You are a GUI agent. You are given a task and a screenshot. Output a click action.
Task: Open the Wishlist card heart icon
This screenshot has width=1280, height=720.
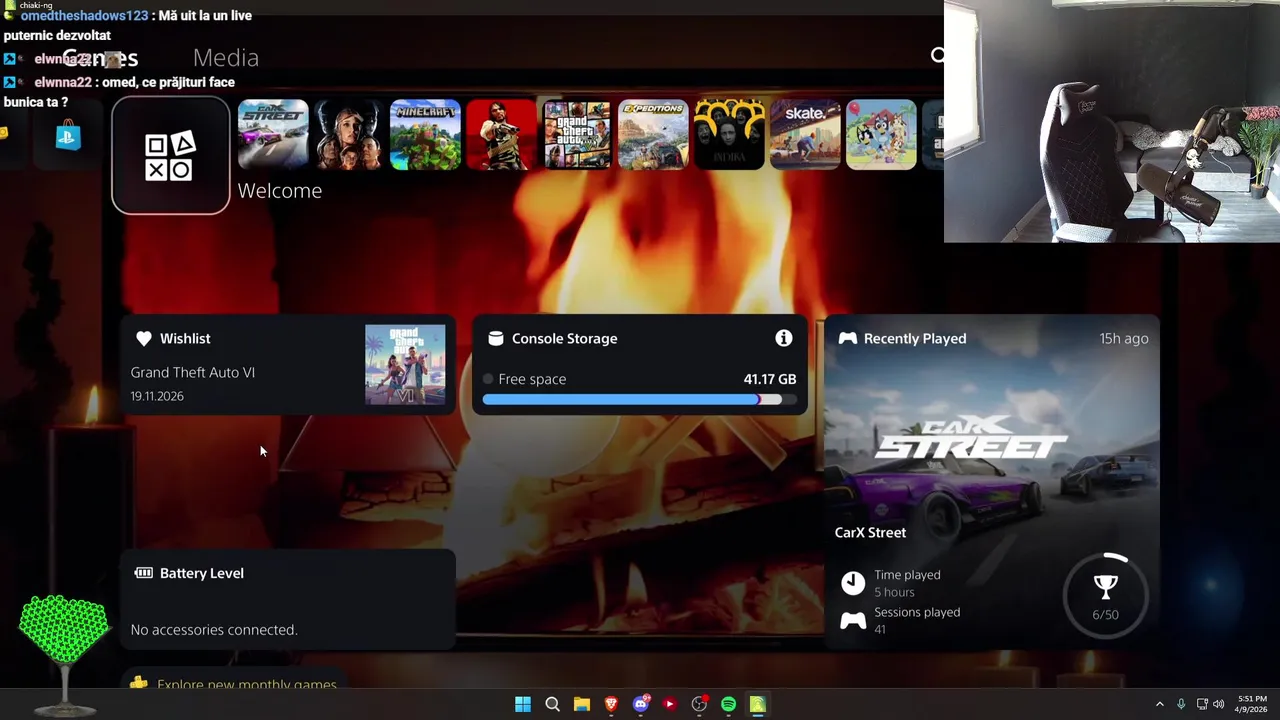click(144, 339)
